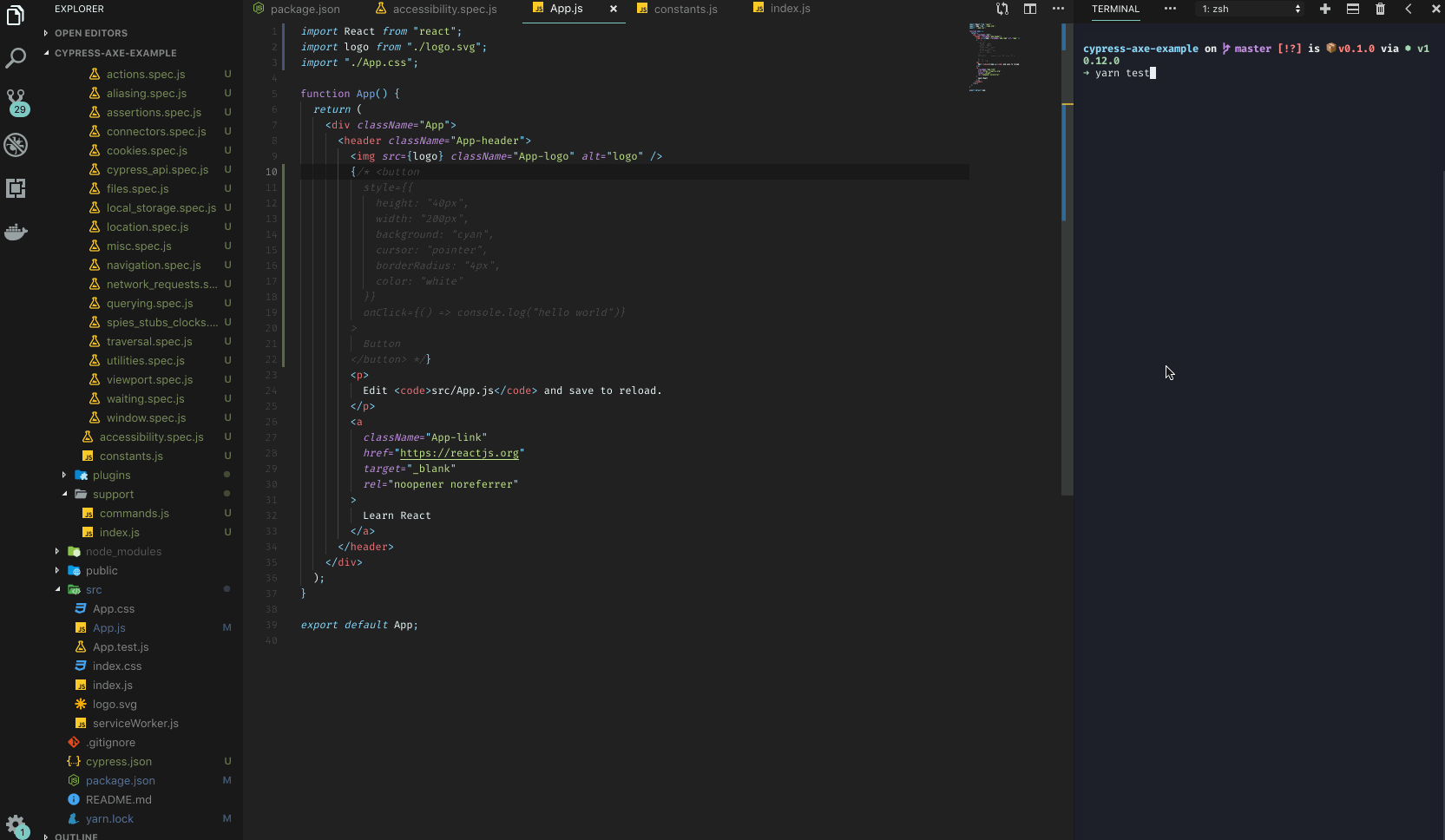The image size is (1445, 840).
Task: Open the Manage gear menu
Action: point(16,824)
